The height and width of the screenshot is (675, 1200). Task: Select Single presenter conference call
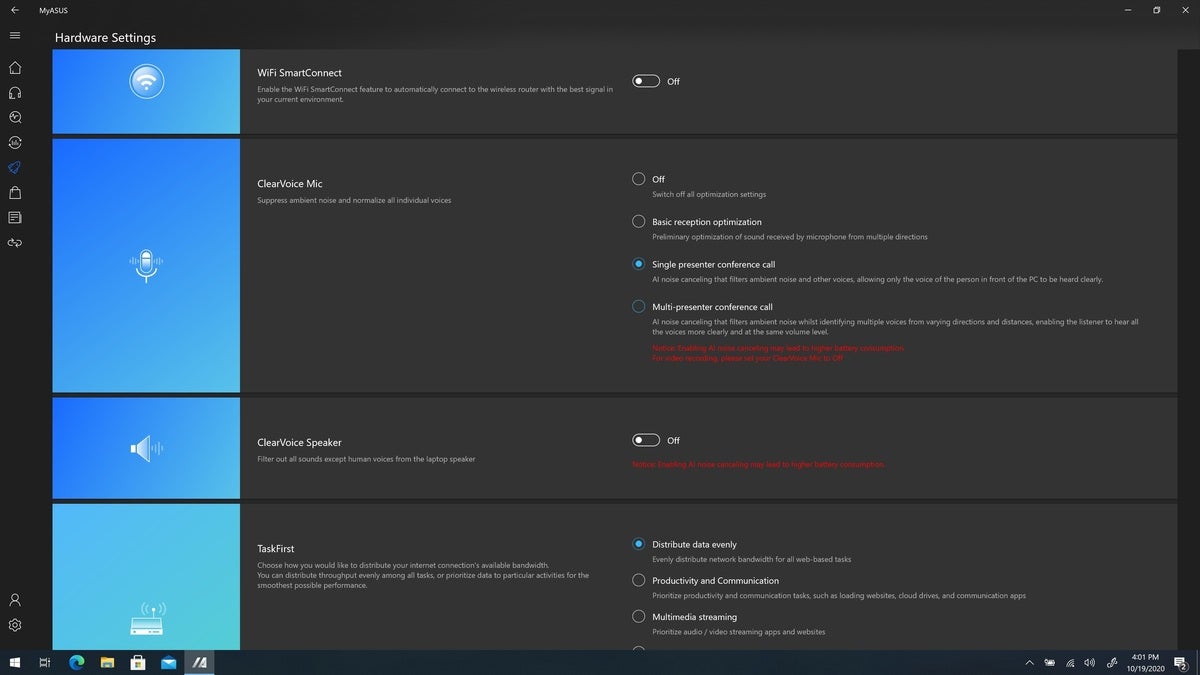click(x=638, y=264)
